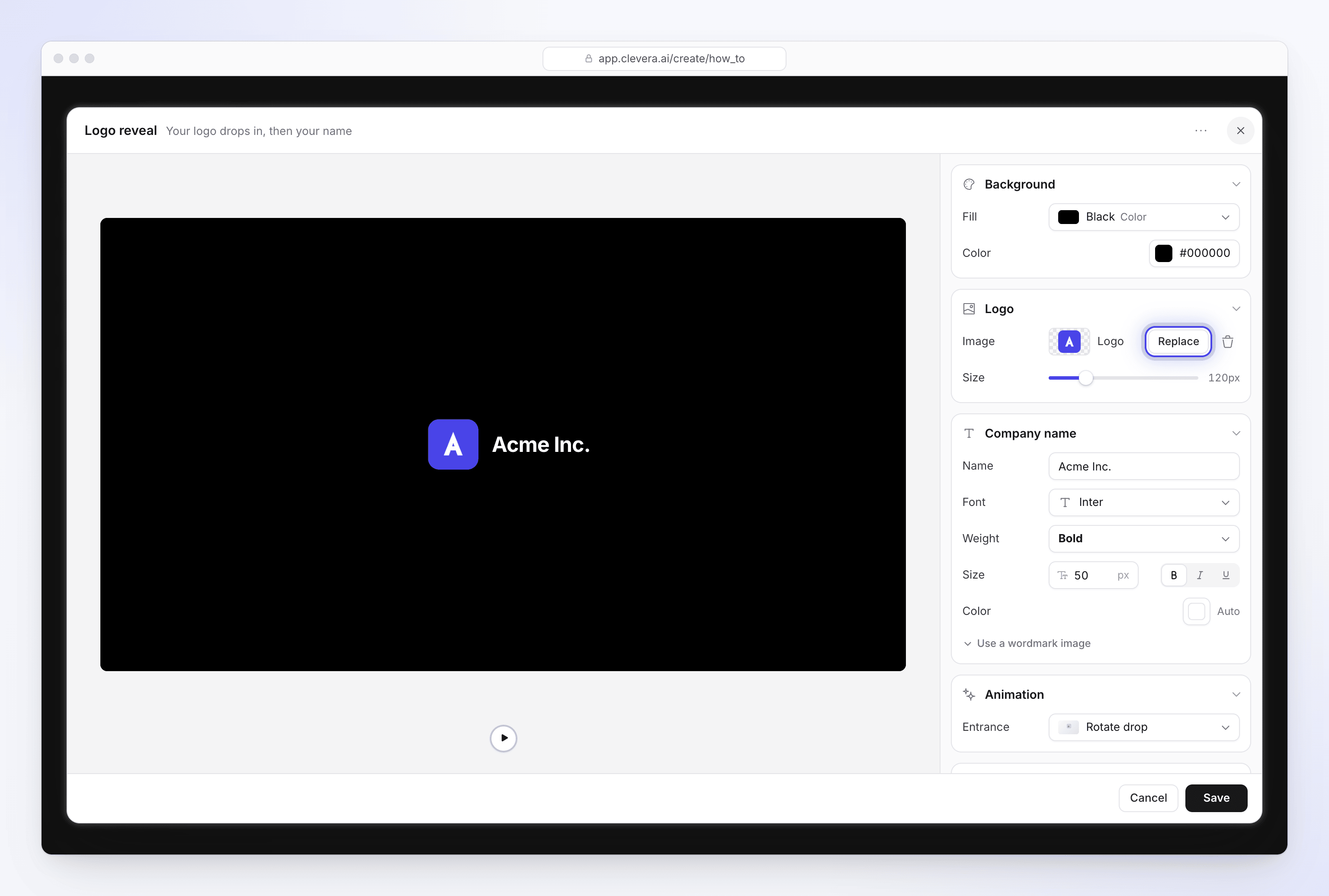Expand Use a wordmark image
Image resolution: width=1329 pixels, height=896 pixels.
1027,643
